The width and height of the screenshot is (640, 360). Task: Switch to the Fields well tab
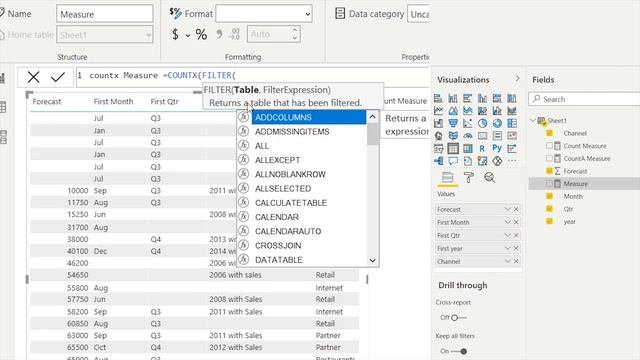click(x=447, y=178)
